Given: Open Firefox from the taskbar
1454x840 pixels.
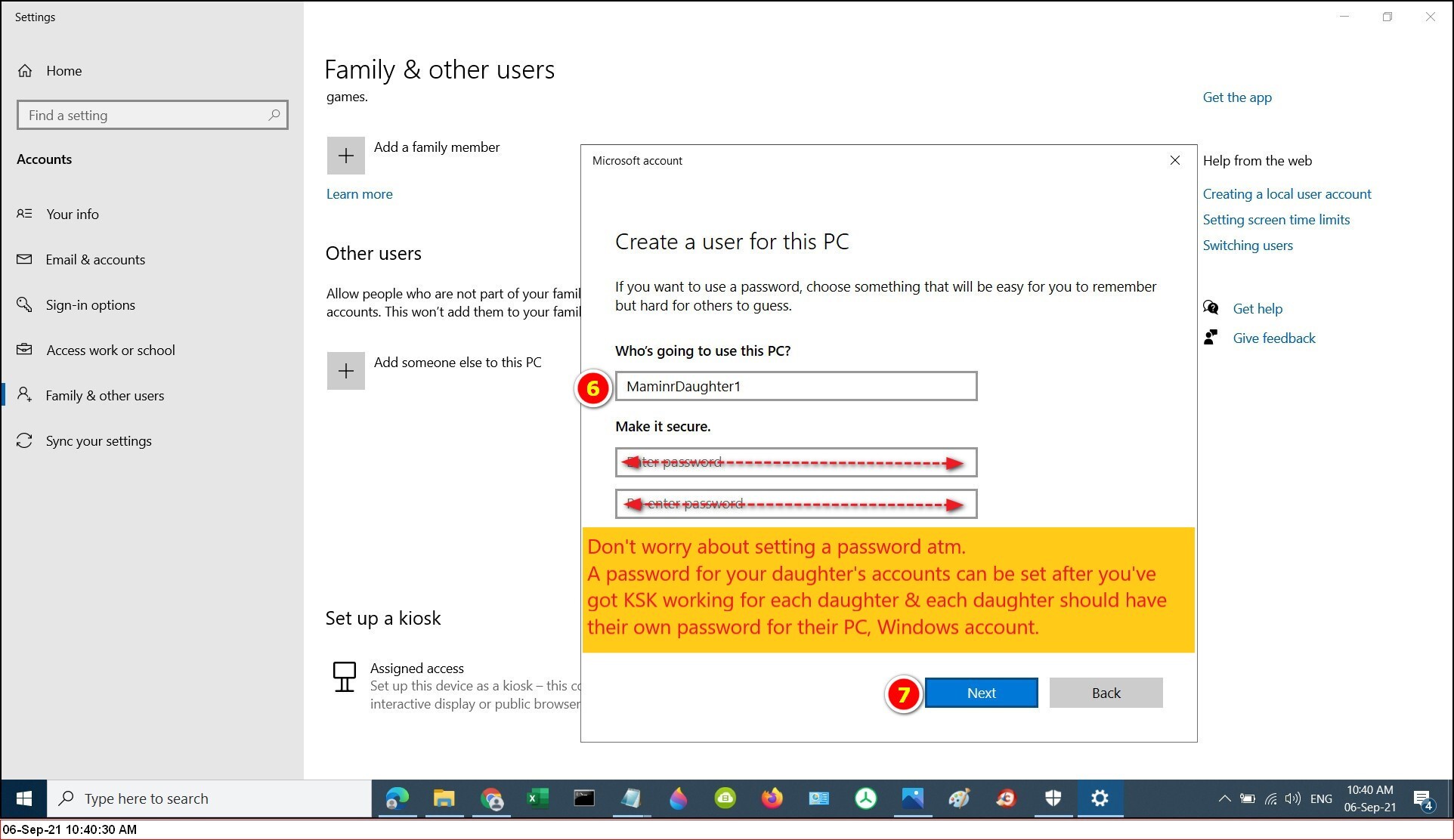Looking at the screenshot, I should [x=772, y=798].
